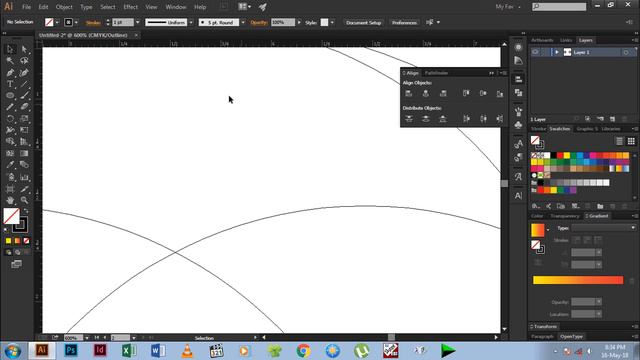640x360 pixels.
Task: Select the Selection tool arrow
Action: pyautogui.click(x=10, y=49)
